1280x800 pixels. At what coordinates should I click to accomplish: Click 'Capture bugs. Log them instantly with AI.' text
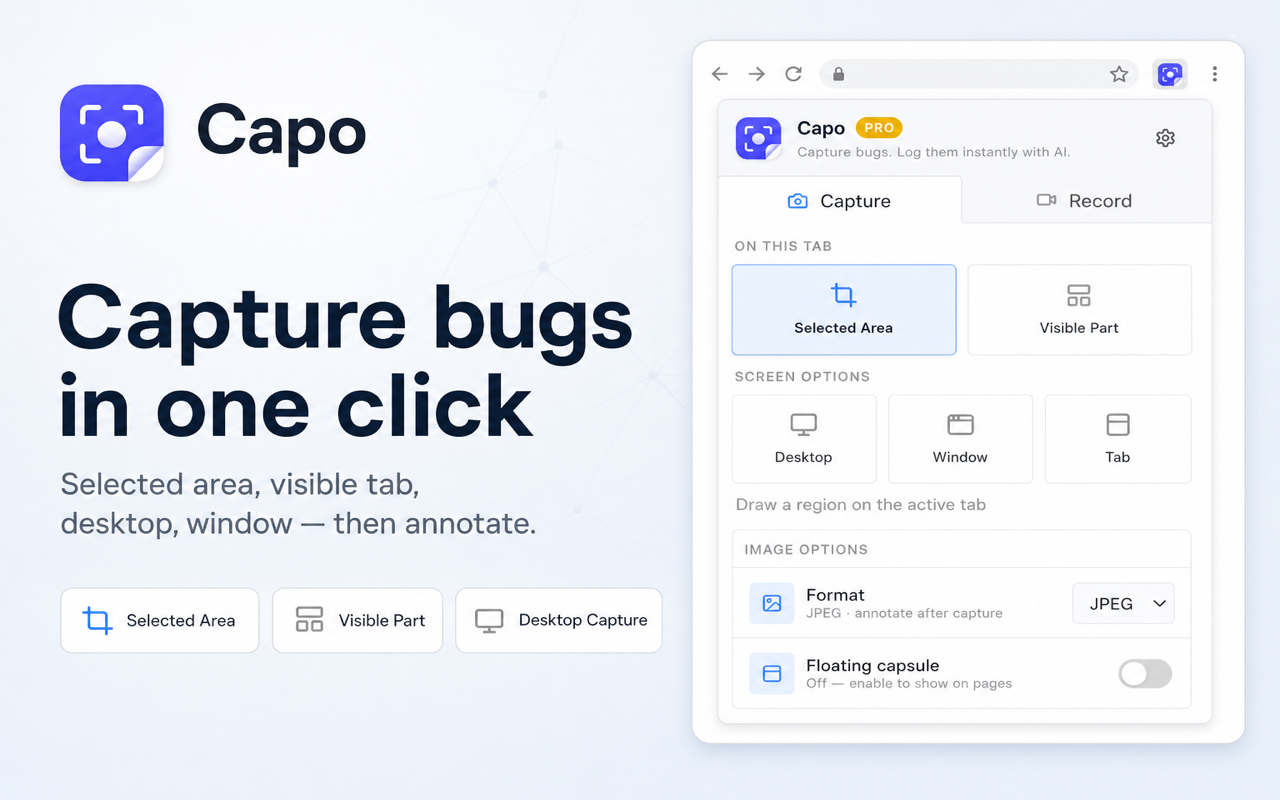[934, 153]
